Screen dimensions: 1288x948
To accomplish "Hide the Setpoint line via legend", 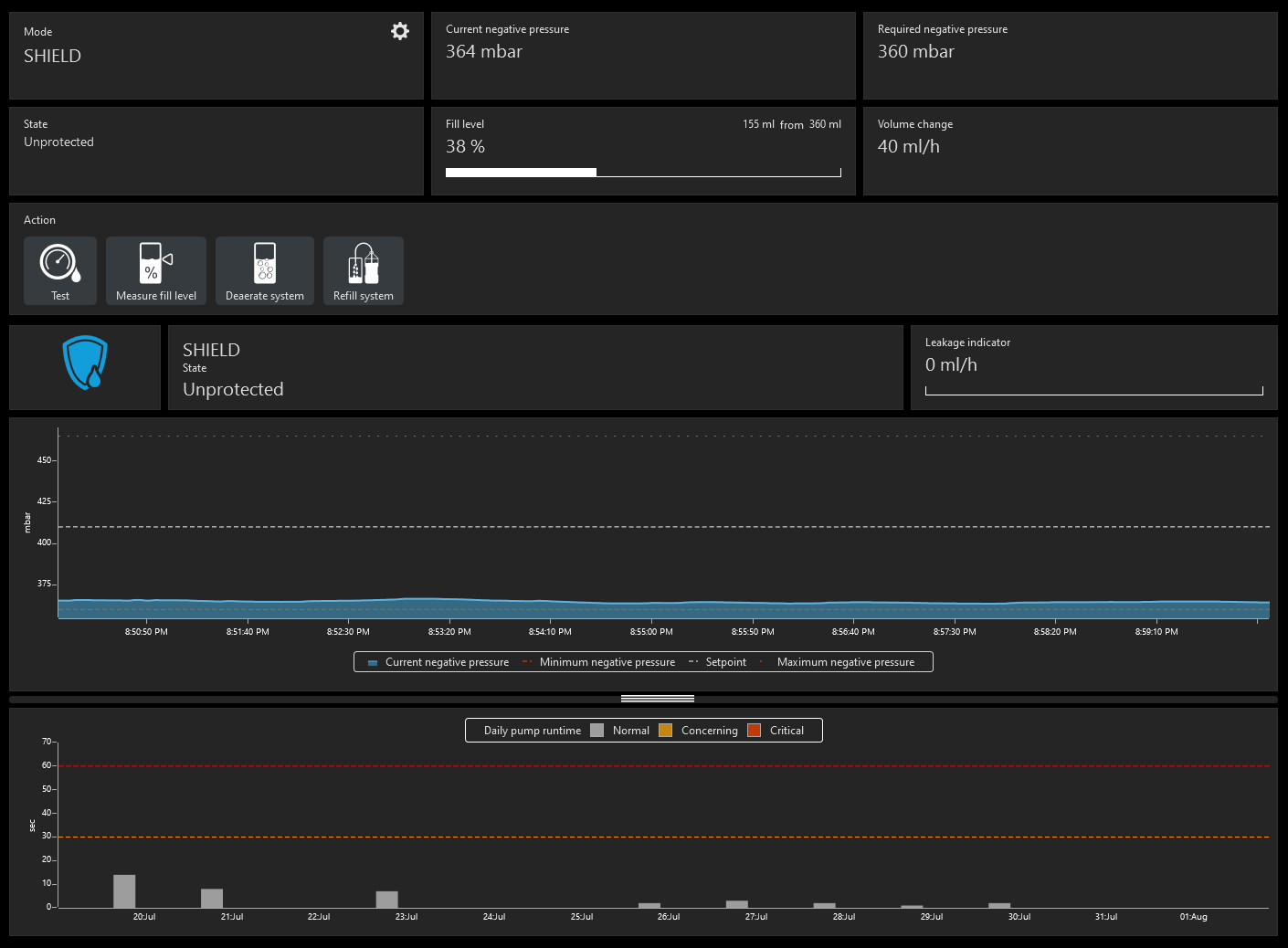I will coord(718,662).
